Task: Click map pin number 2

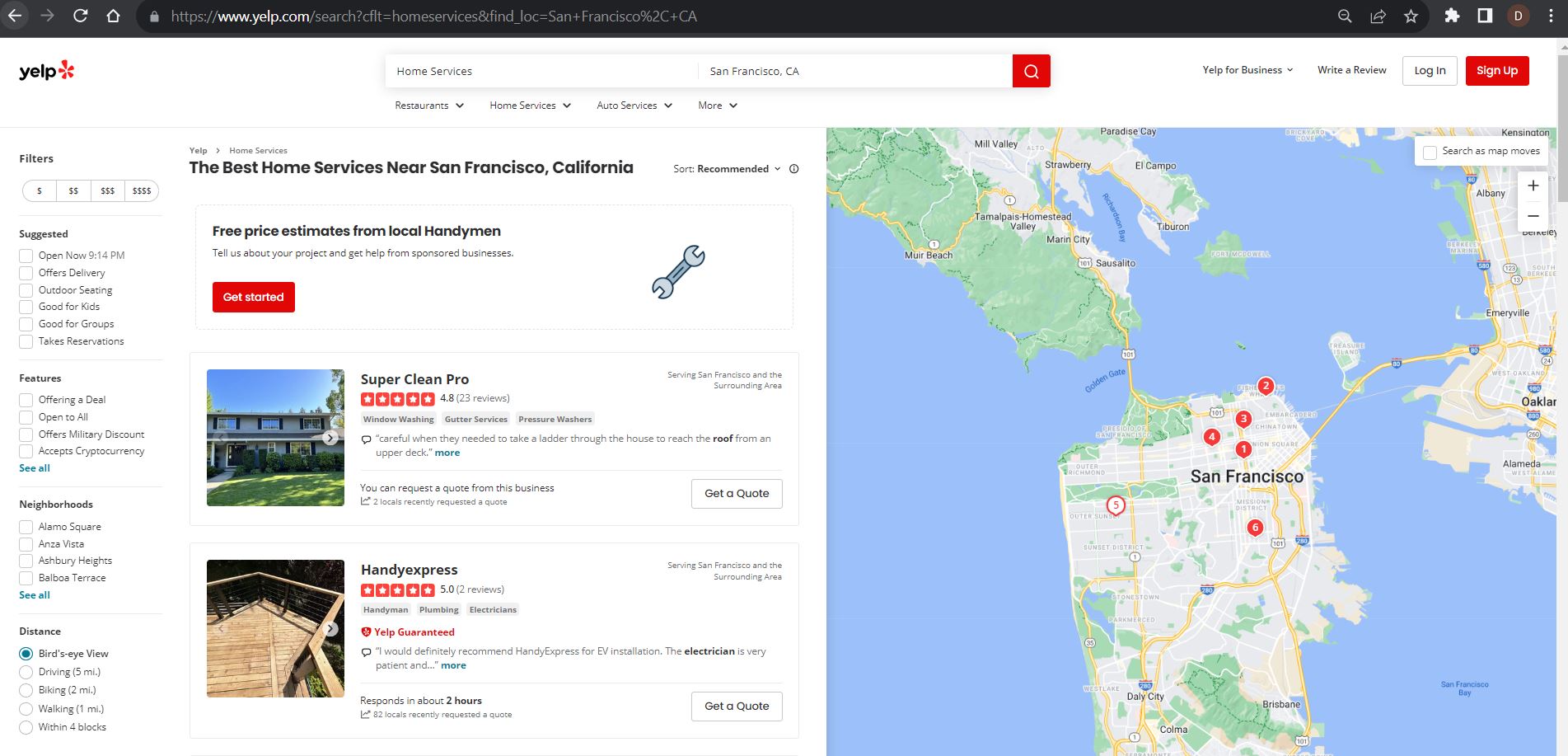Action: [1266, 386]
